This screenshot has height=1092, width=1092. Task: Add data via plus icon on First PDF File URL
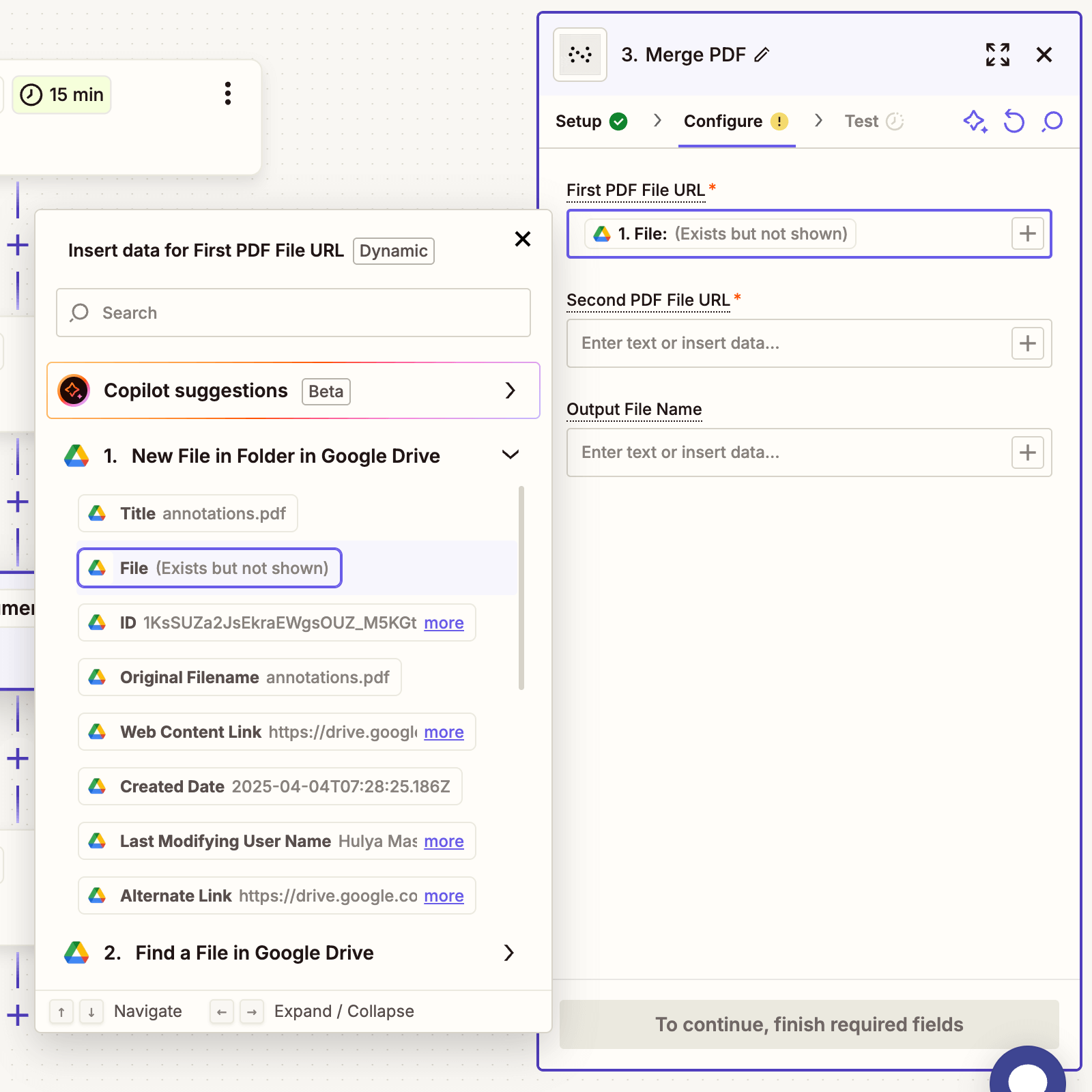click(1026, 233)
